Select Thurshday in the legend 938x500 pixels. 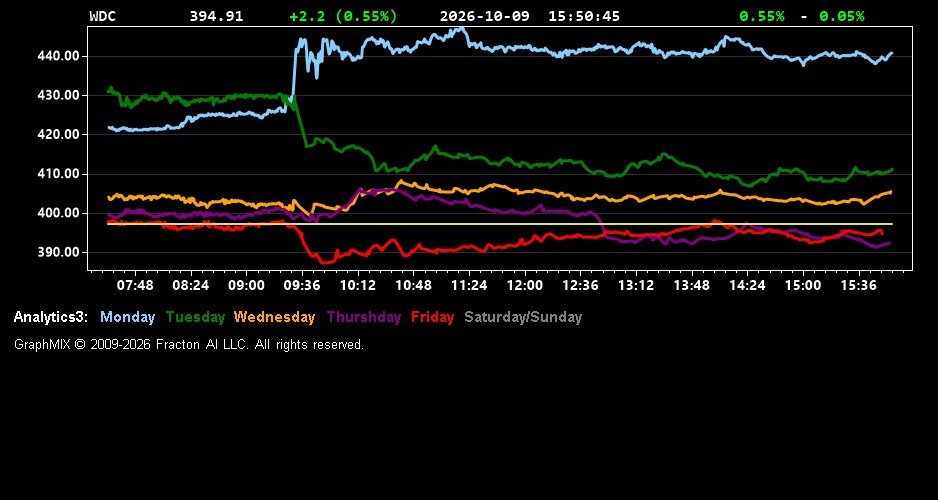click(364, 317)
